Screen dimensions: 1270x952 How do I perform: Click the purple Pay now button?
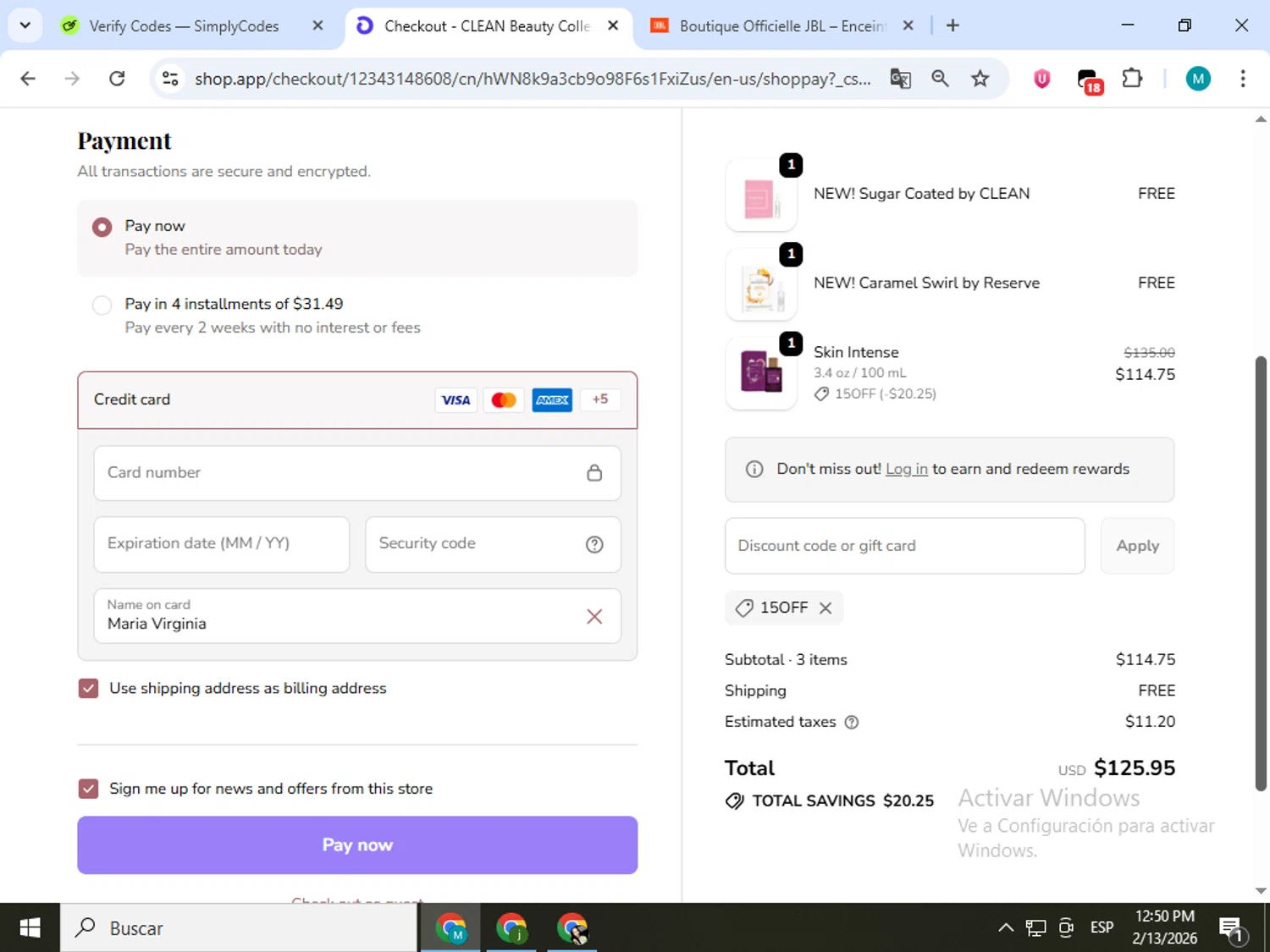coord(357,845)
